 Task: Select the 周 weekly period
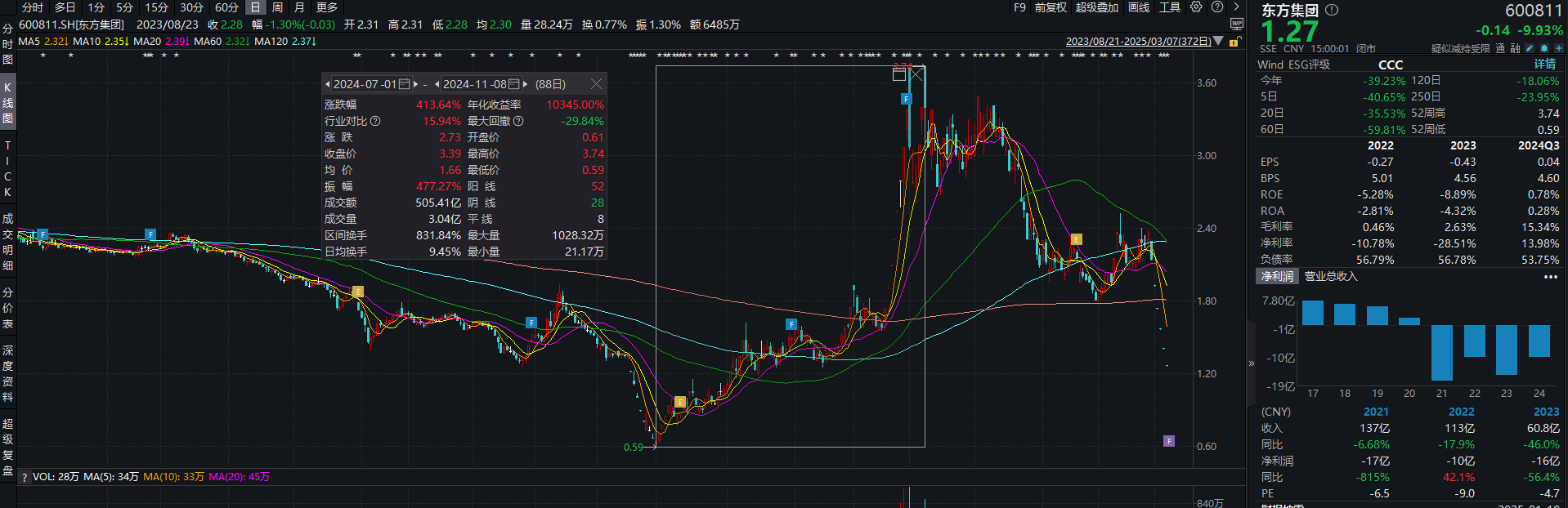pos(277,7)
